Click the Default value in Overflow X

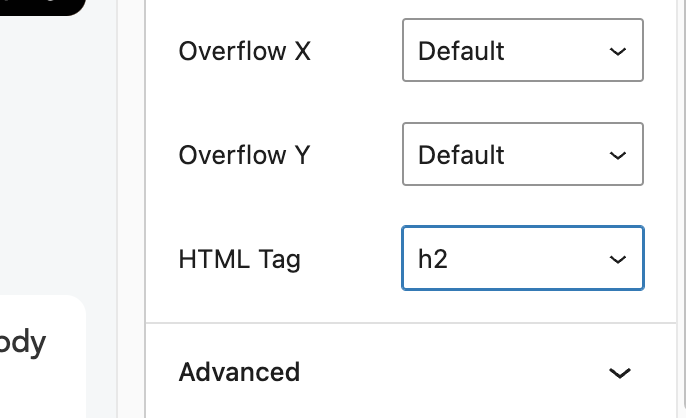tap(461, 51)
